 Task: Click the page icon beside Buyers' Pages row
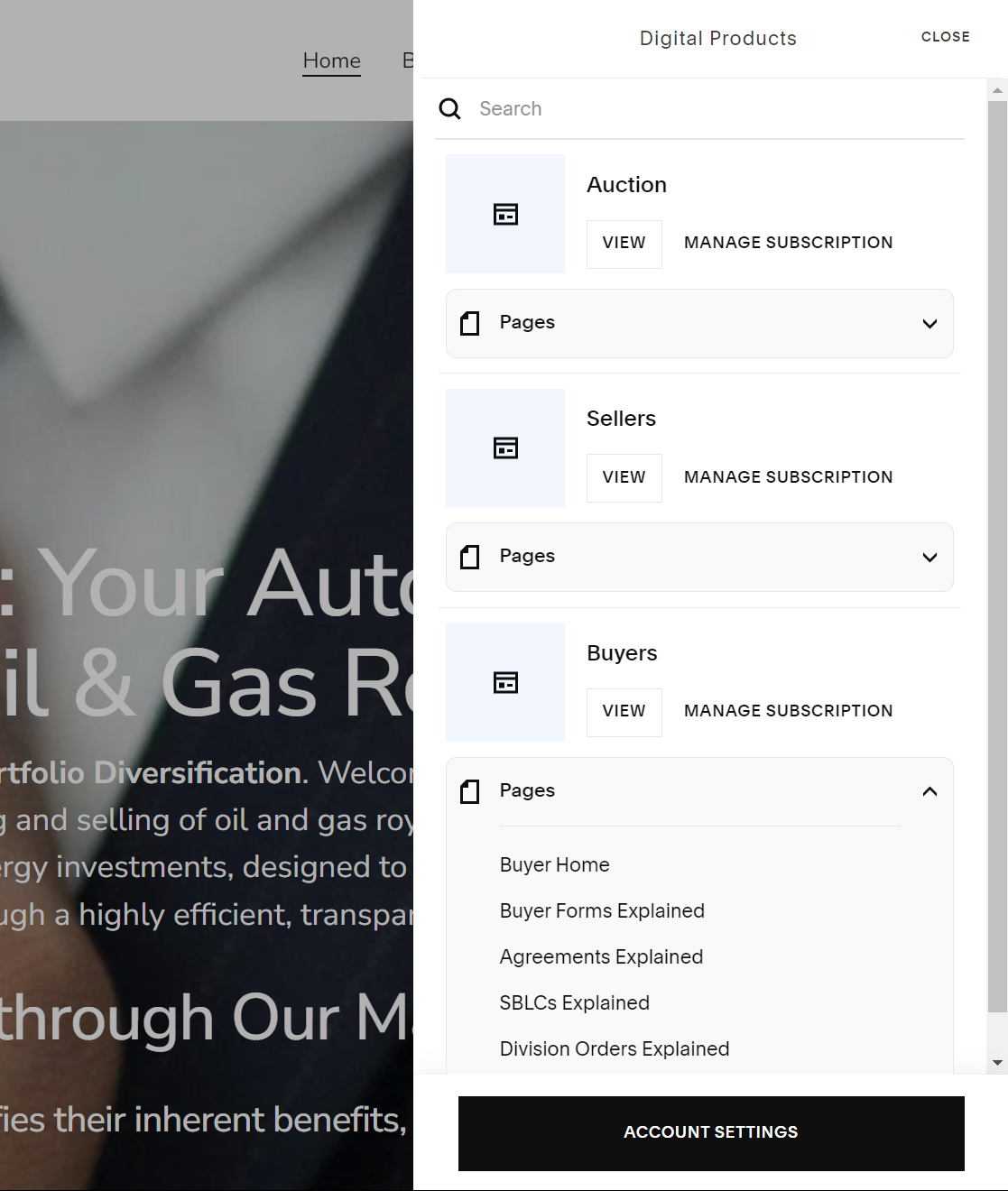[469, 791]
